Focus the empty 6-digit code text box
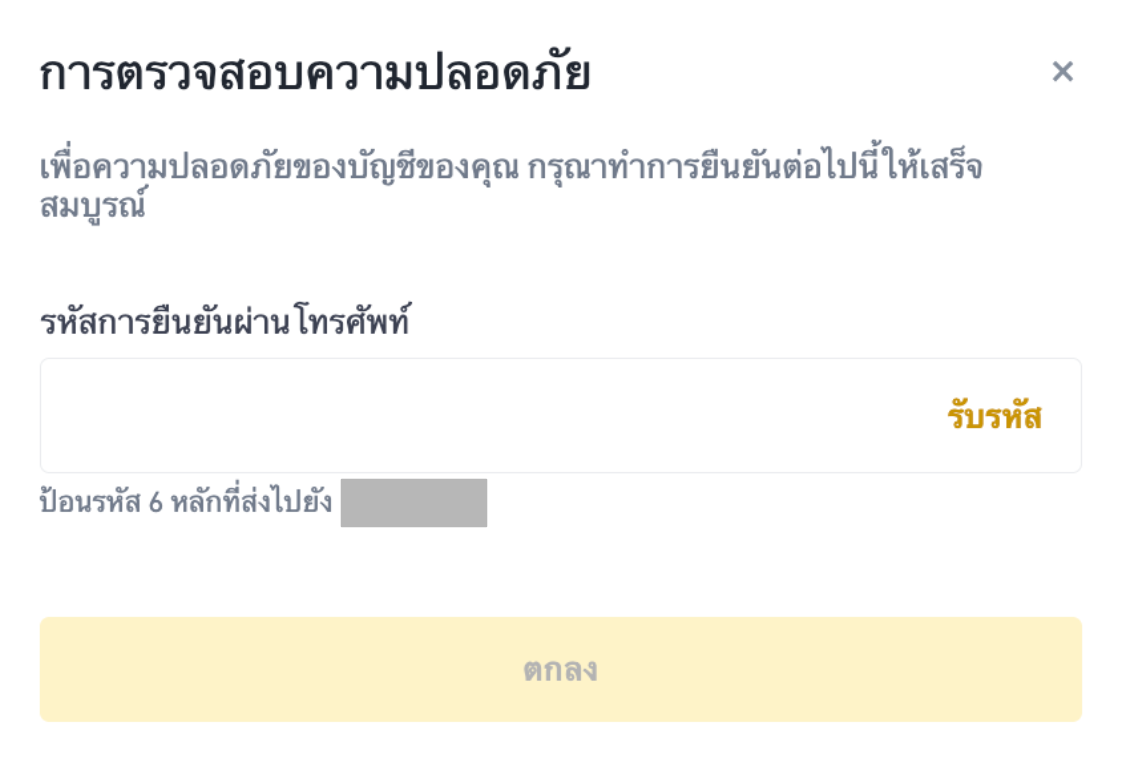 480,415
